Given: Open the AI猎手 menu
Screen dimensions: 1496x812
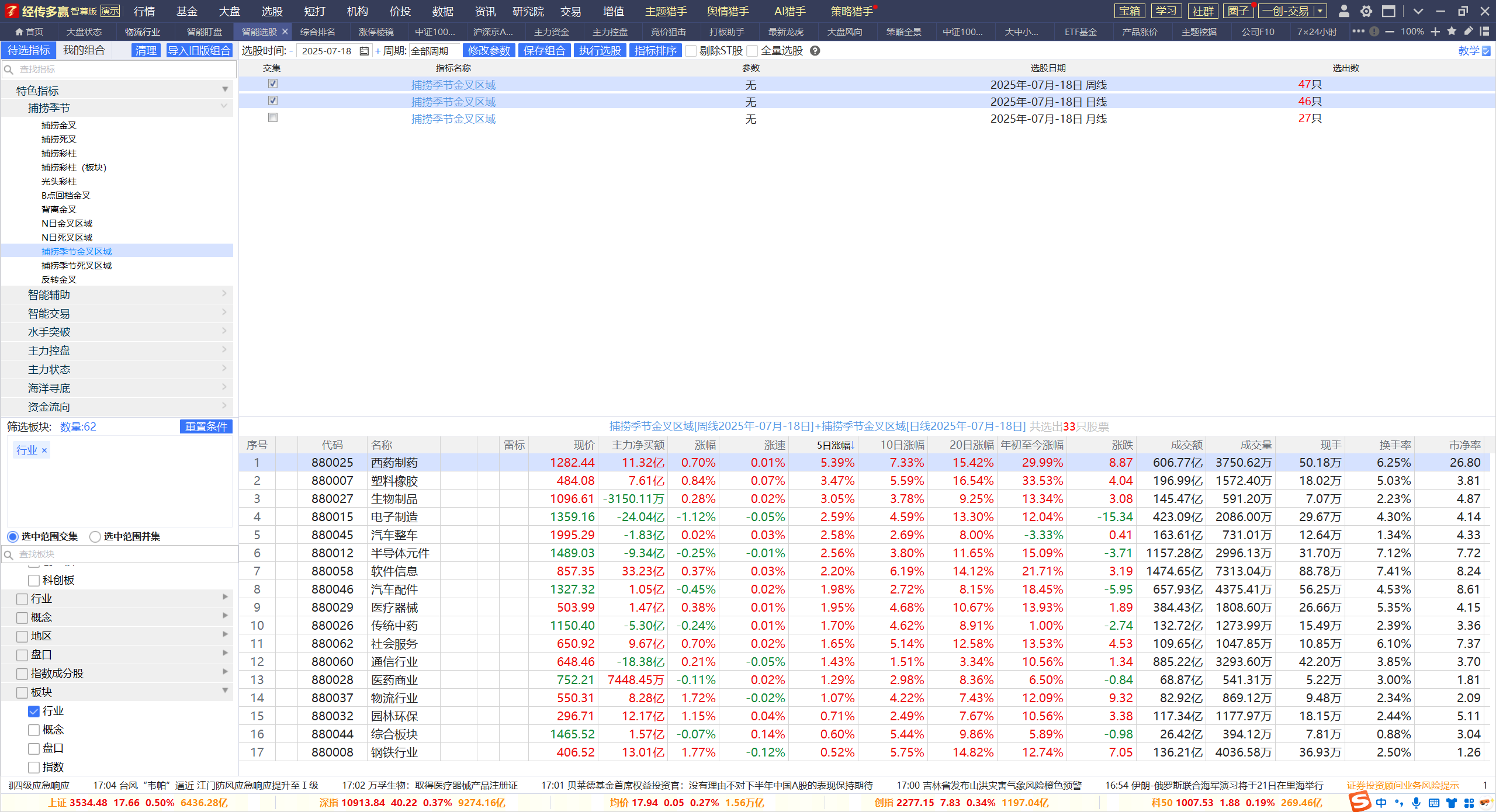Looking at the screenshot, I should [x=789, y=11].
